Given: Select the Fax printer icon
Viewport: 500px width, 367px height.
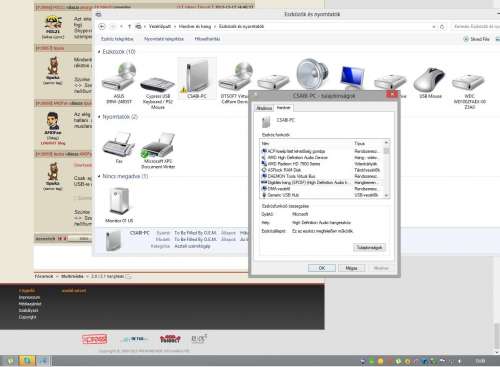Looking at the screenshot, I should click(x=119, y=144).
